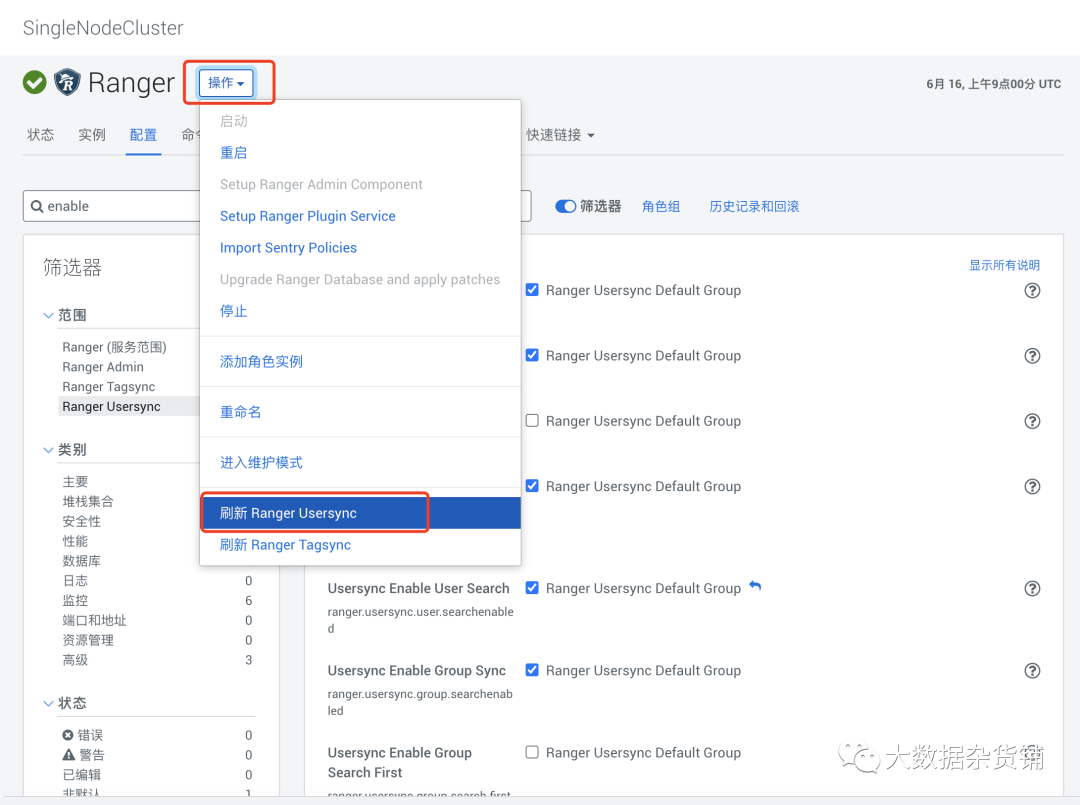Filter by Ranger Usersync scope
Image resolution: width=1080 pixels, height=805 pixels.
click(111, 406)
